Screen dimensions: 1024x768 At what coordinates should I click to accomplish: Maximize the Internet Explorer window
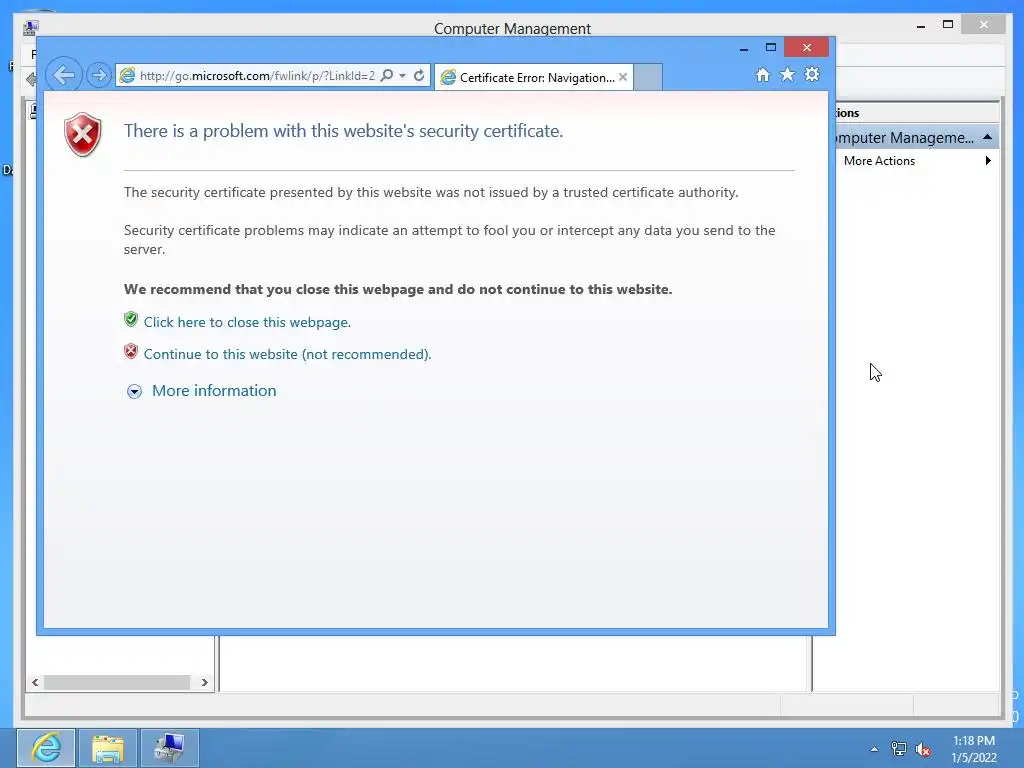771,48
